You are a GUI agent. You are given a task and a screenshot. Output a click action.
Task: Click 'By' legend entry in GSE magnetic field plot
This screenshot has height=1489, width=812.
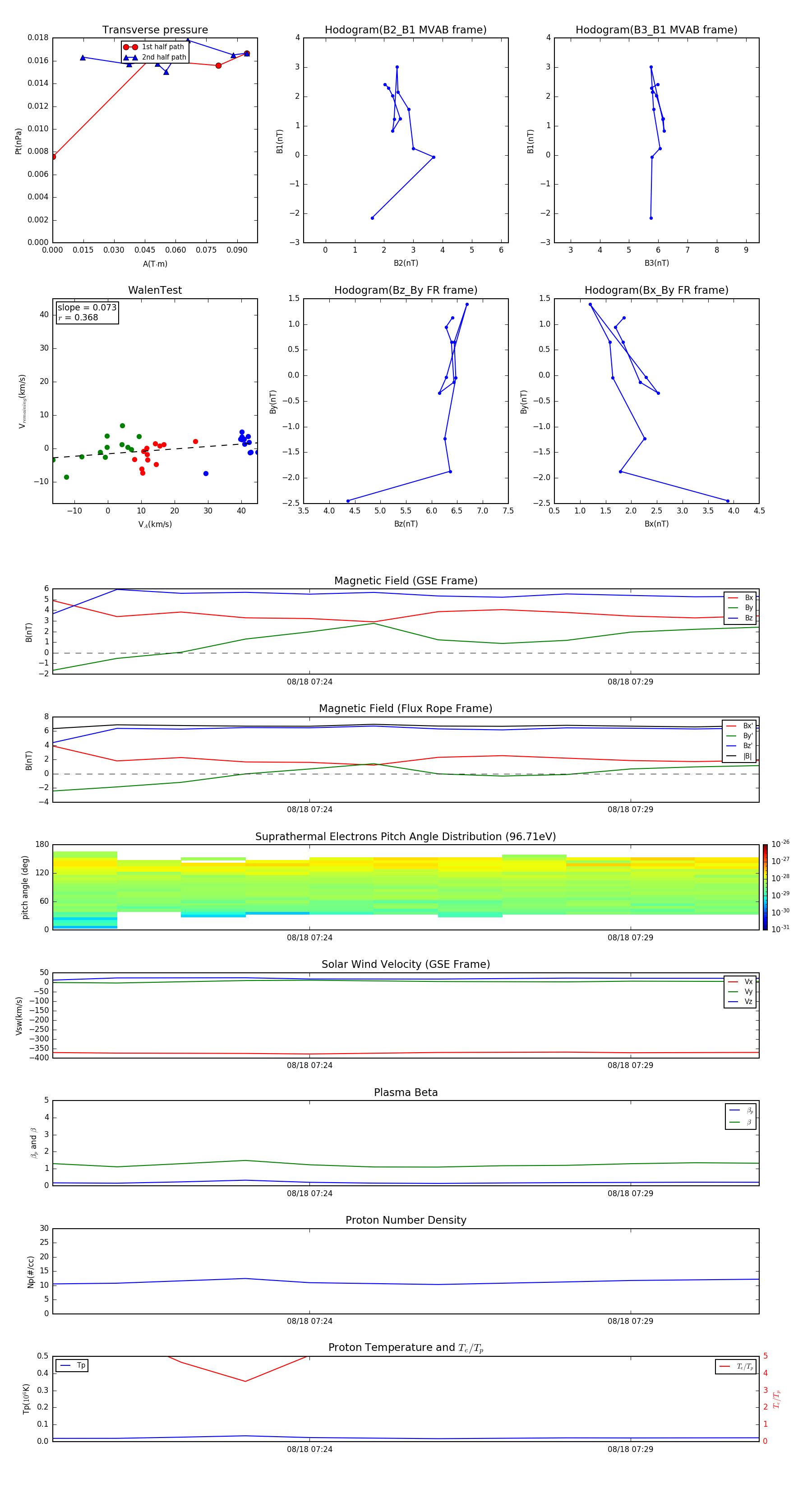point(740,608)
